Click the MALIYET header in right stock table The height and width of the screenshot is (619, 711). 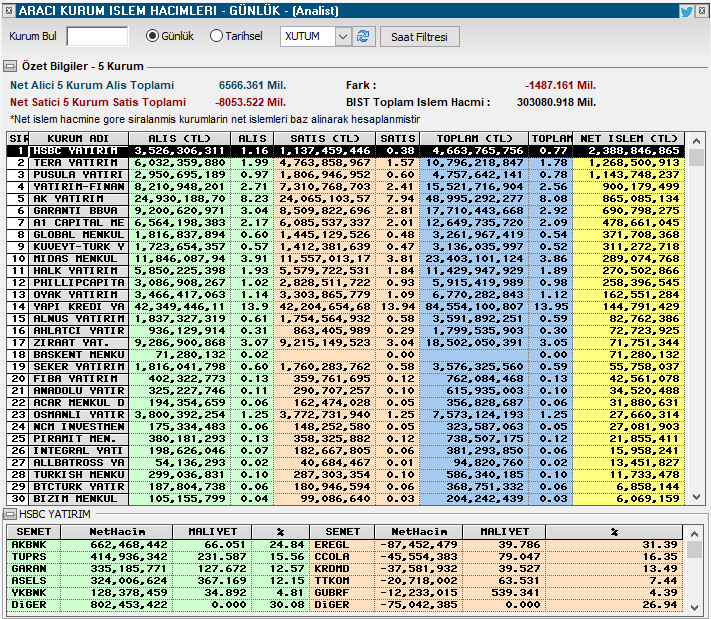(x=504, y=531)
